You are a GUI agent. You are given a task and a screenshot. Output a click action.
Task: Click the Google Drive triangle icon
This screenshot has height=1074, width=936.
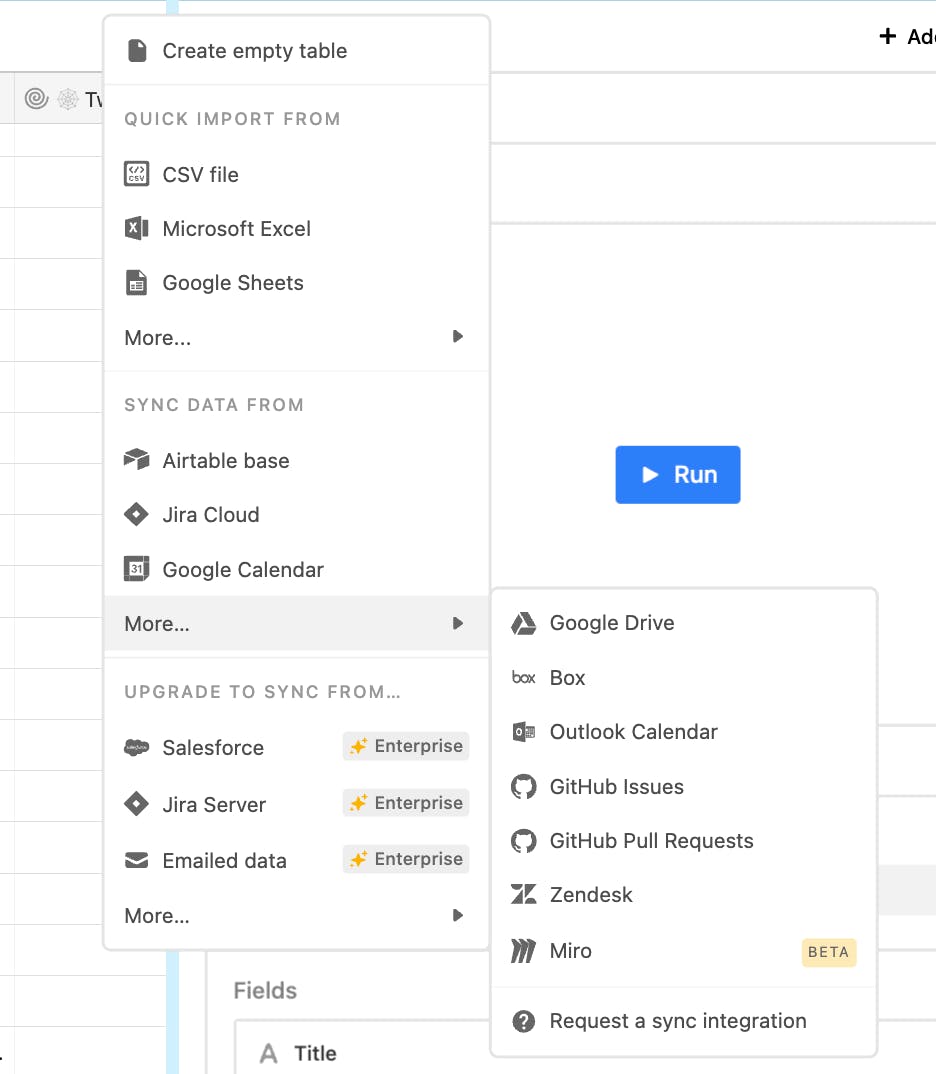[x=524, y=623]
